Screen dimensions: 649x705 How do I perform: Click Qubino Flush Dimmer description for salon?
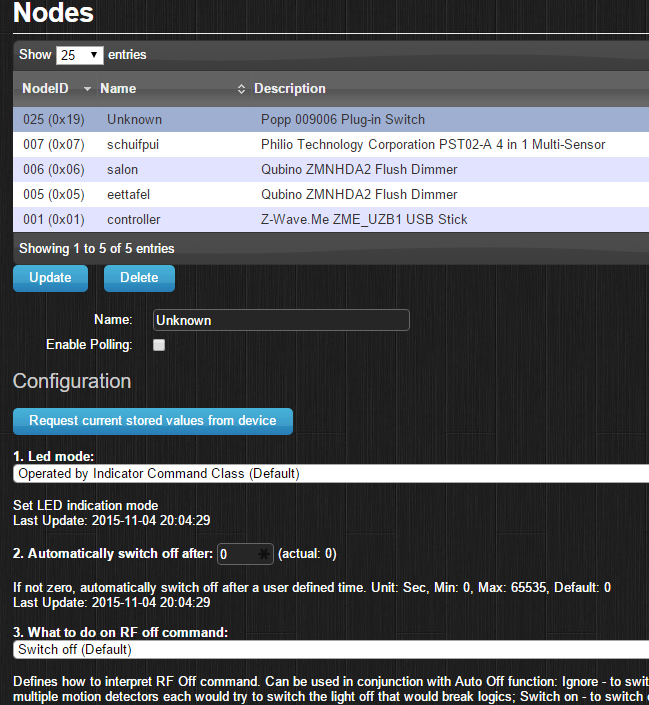click(x=359, y=170)
